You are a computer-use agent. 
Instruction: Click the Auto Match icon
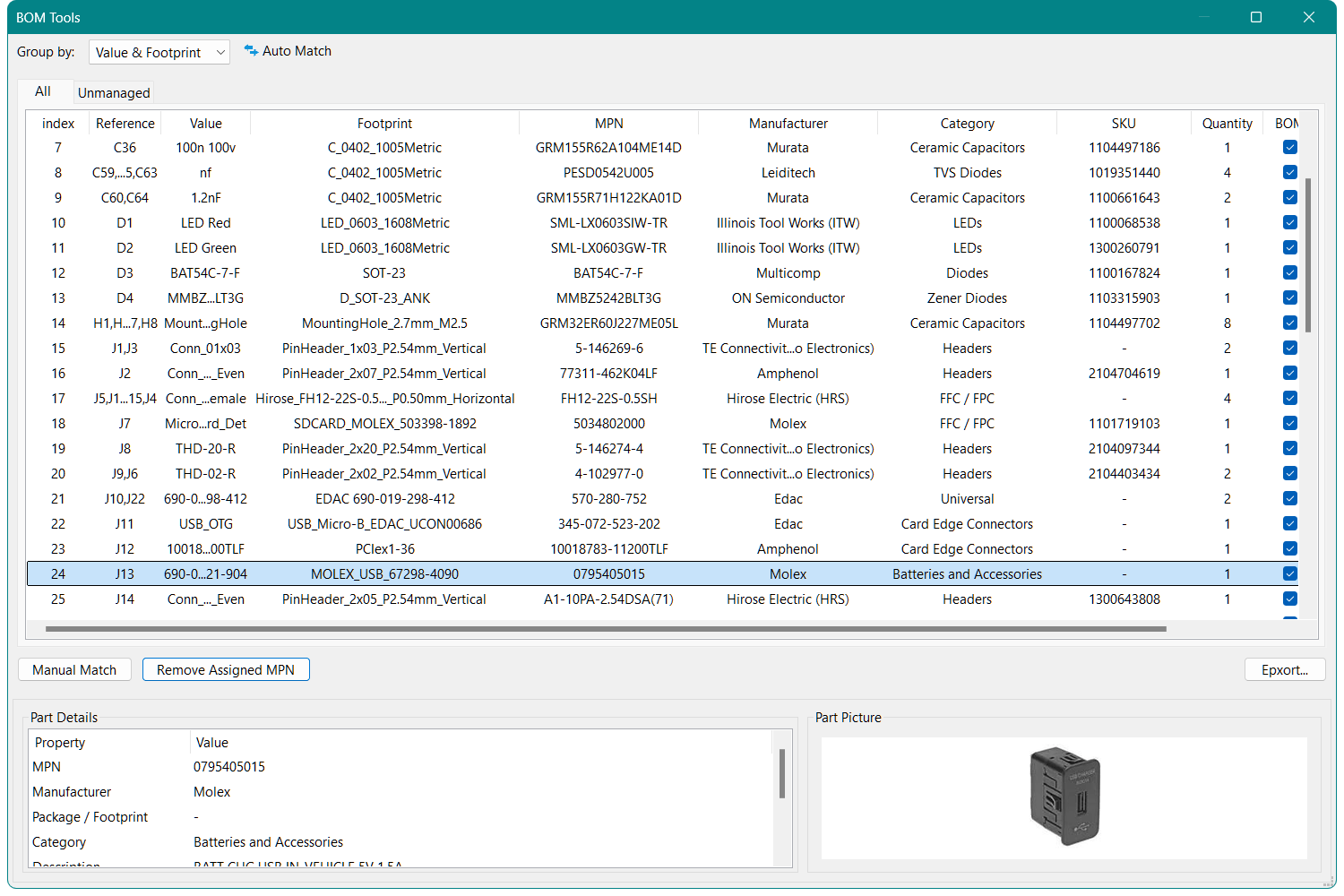tap(252, 51)
